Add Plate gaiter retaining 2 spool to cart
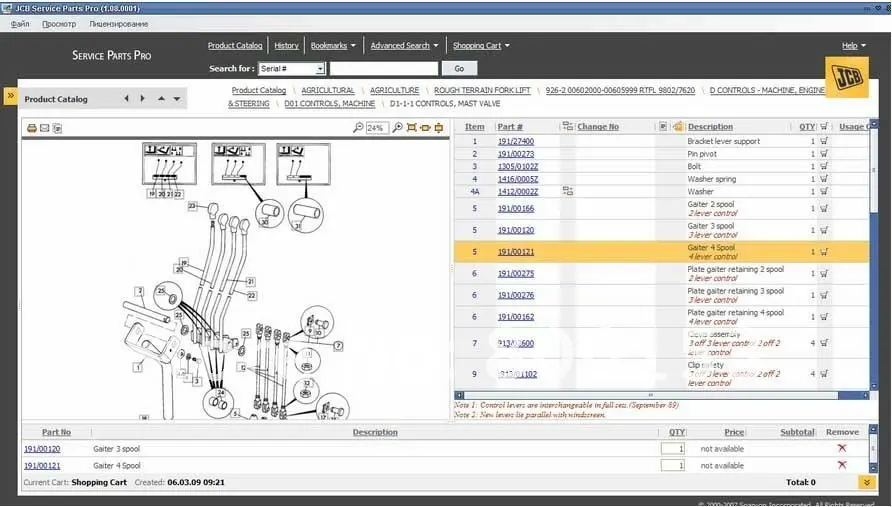 824,273
